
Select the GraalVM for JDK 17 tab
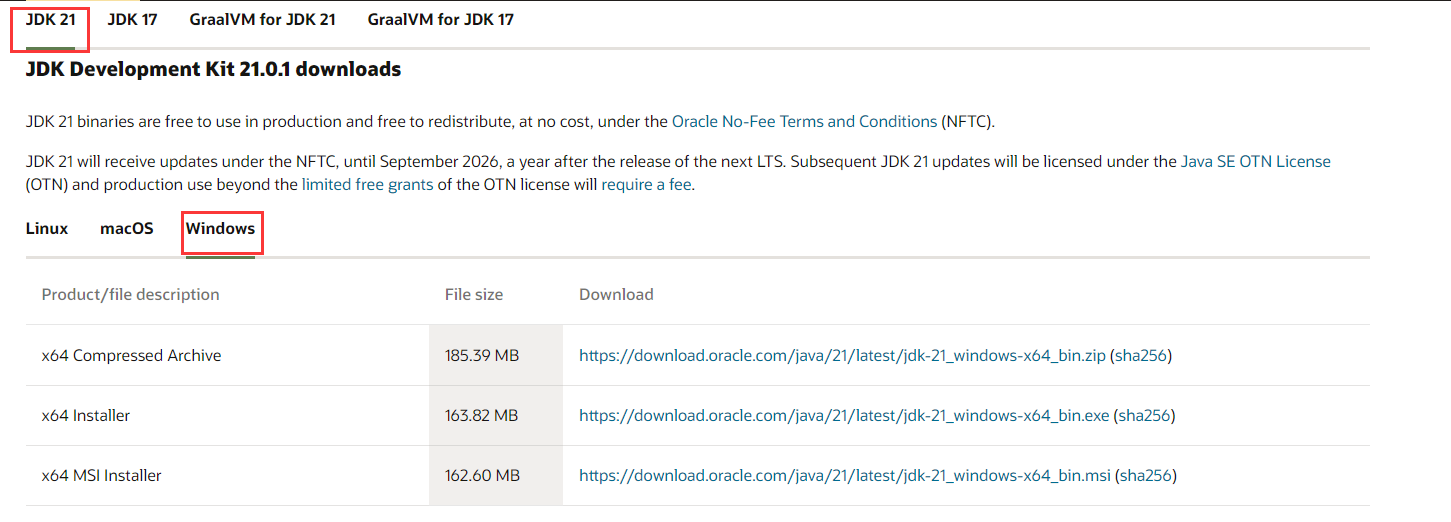click(441, 20)
